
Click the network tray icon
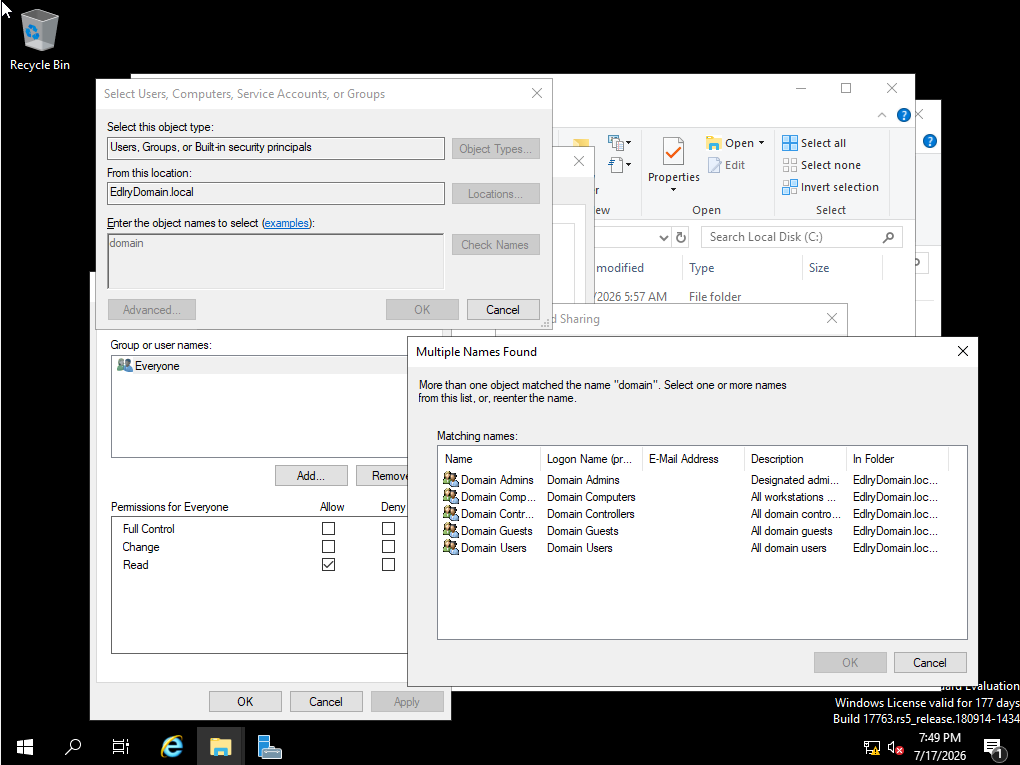click(x=872, y=748)
